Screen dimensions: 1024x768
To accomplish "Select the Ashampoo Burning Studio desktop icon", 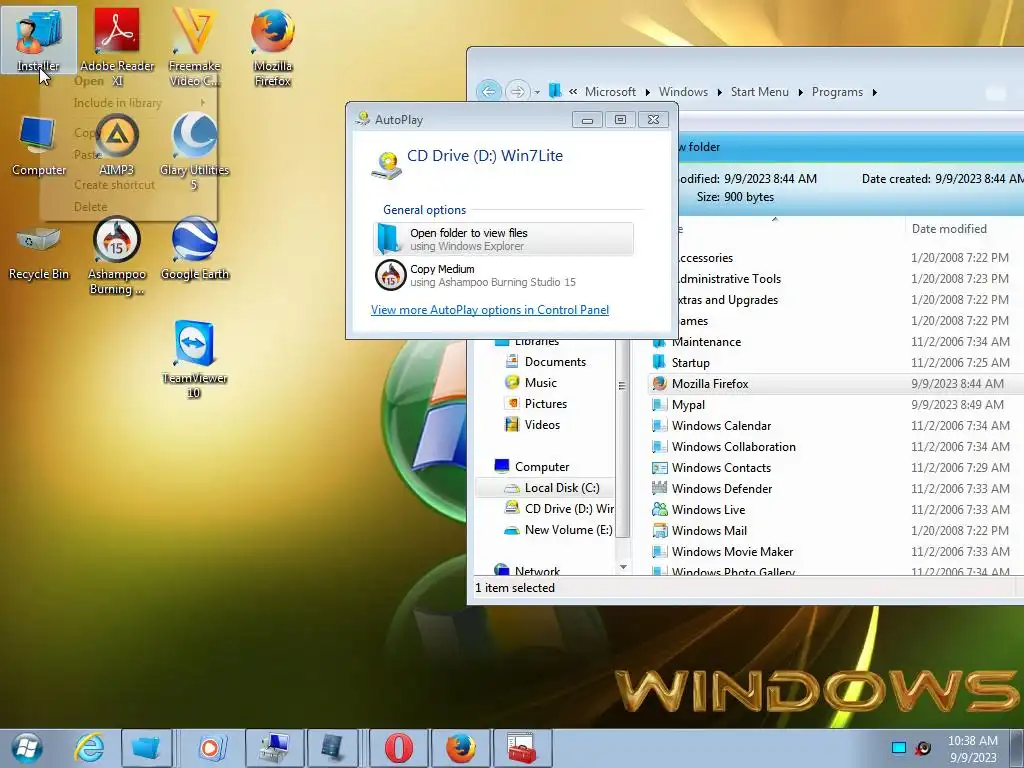I will tap(117, 256).
